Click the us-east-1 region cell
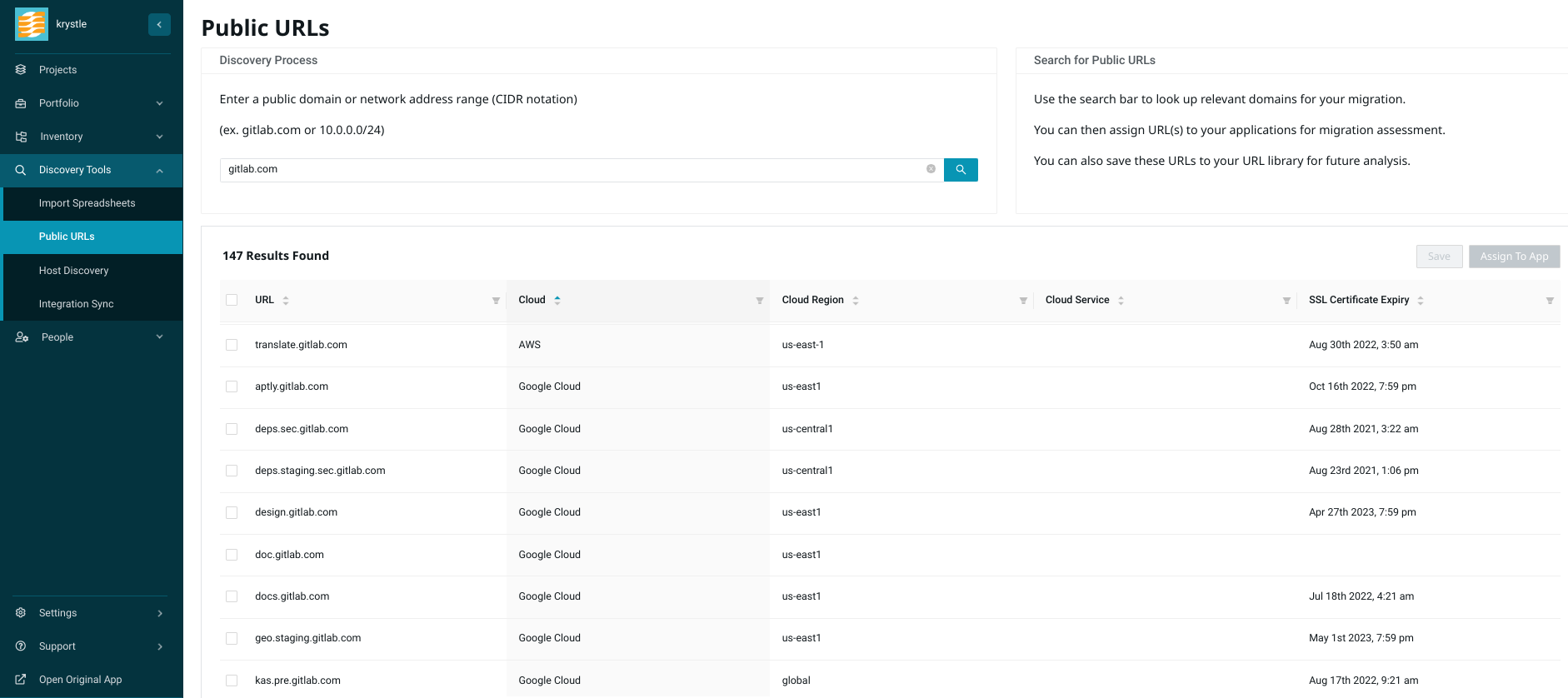 click(802, 345)
